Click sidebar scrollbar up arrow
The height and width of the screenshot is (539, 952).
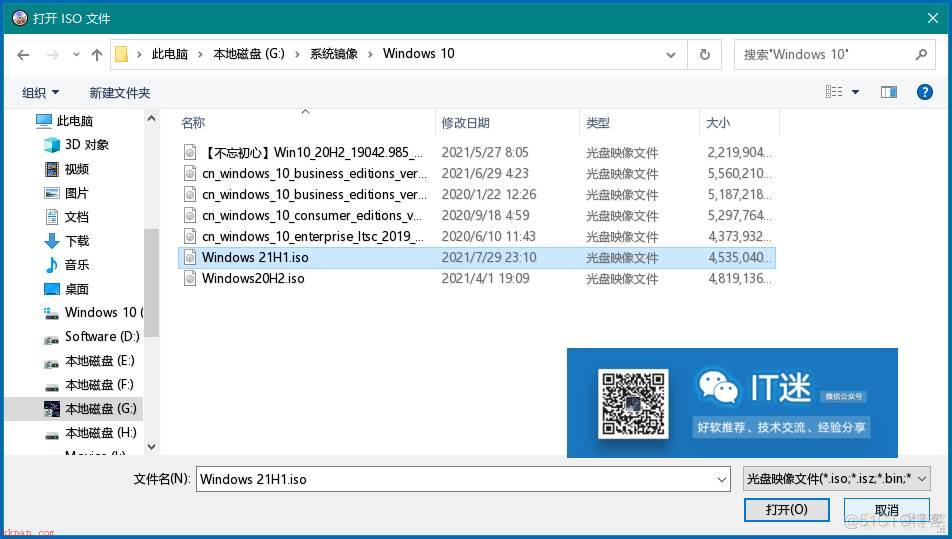click(152, 119)
